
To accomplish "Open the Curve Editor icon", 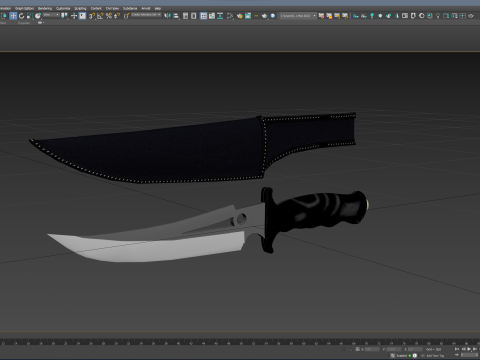I will tap(212, 16).
